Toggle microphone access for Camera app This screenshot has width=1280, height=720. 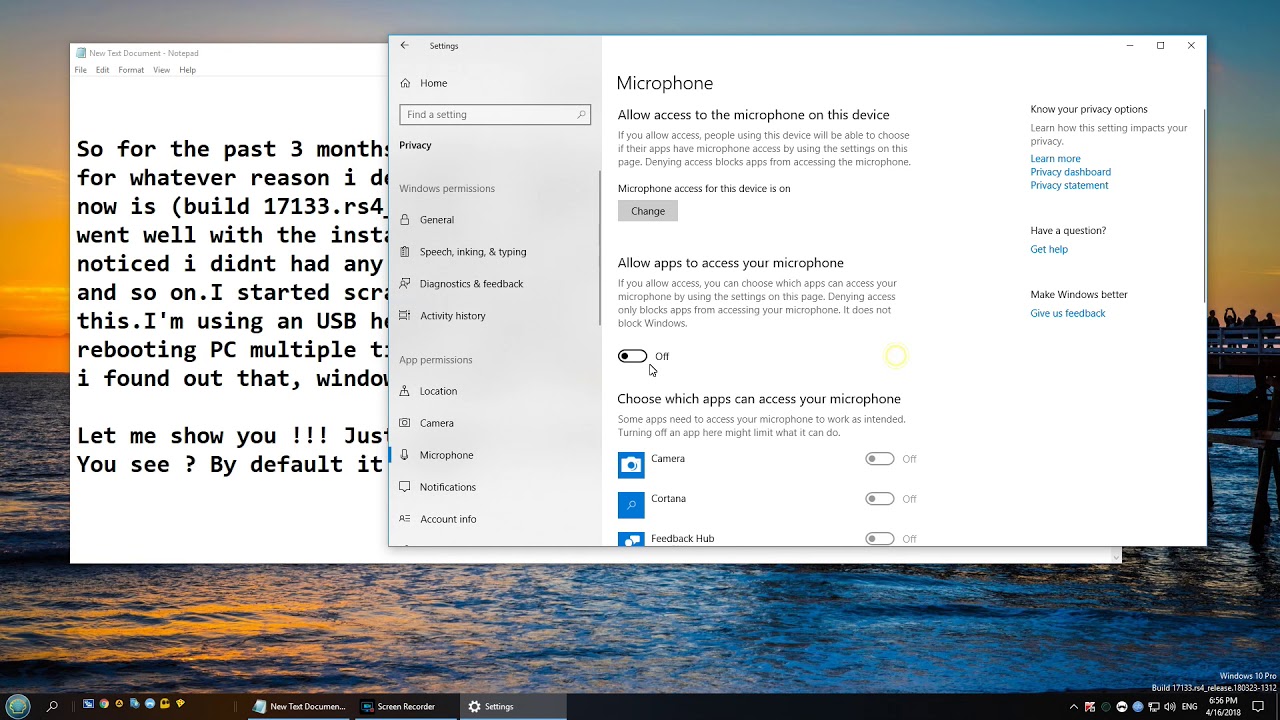tap(880, 459)
